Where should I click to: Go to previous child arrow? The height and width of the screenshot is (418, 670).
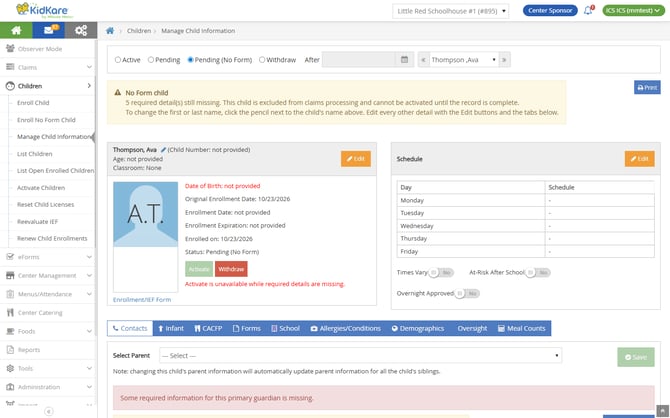coord(423,60)
